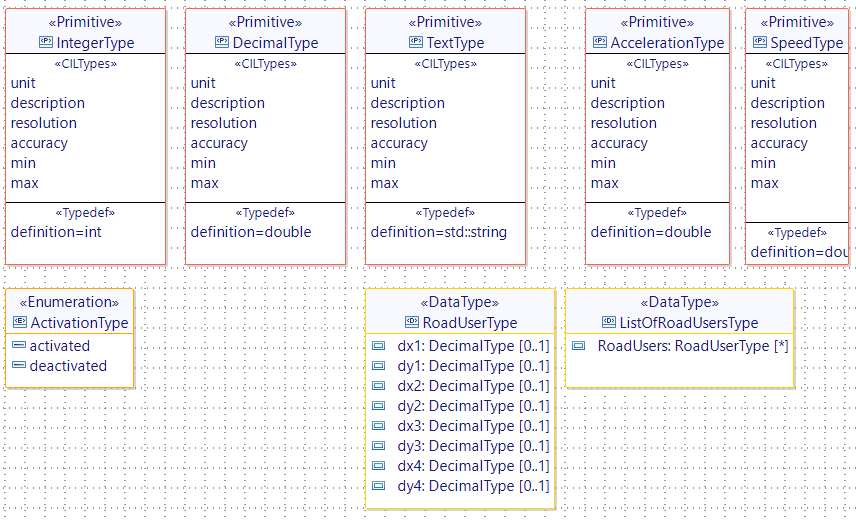
Task: Click definition=std::string in TextType
Action: (x=439, y=232)
